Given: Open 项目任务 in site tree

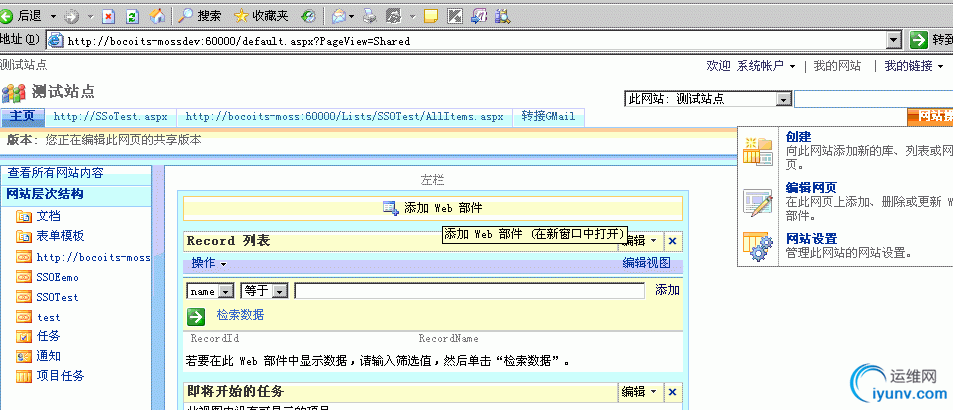Looking at the screenshot, I should click(x=60, y=376).
